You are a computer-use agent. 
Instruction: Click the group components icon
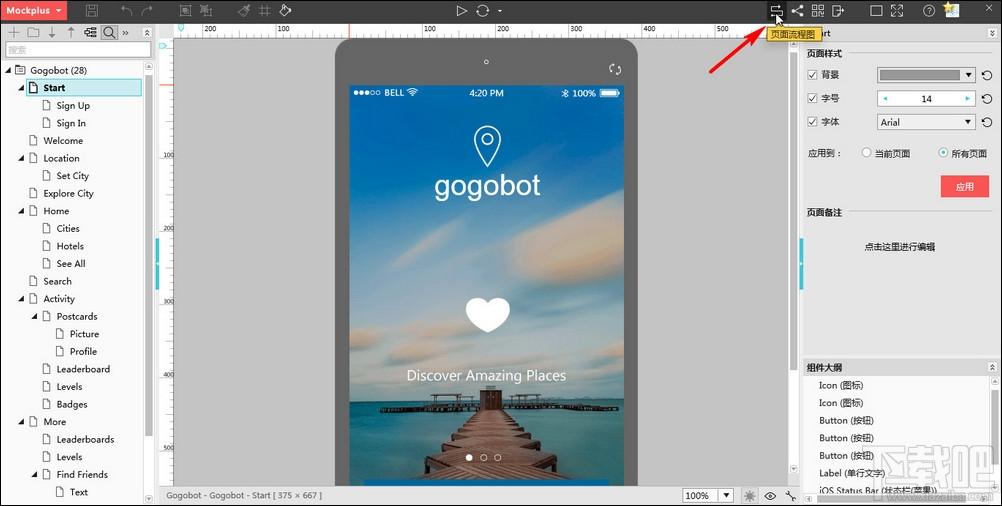pyautogui.click(x=185, y=10)
